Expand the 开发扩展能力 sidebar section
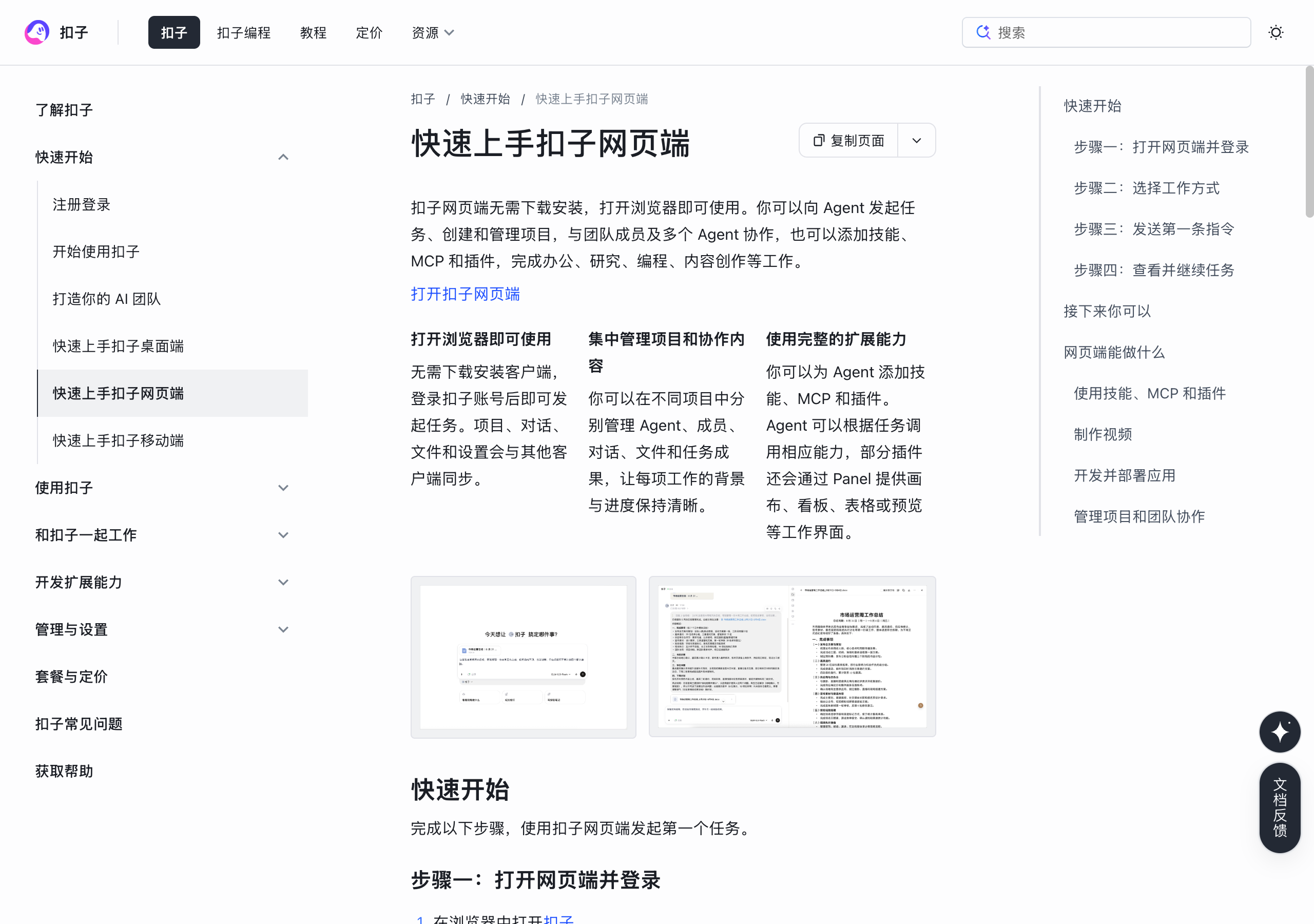The height and width of the screenshot is (924, 1314). (283, 582)
